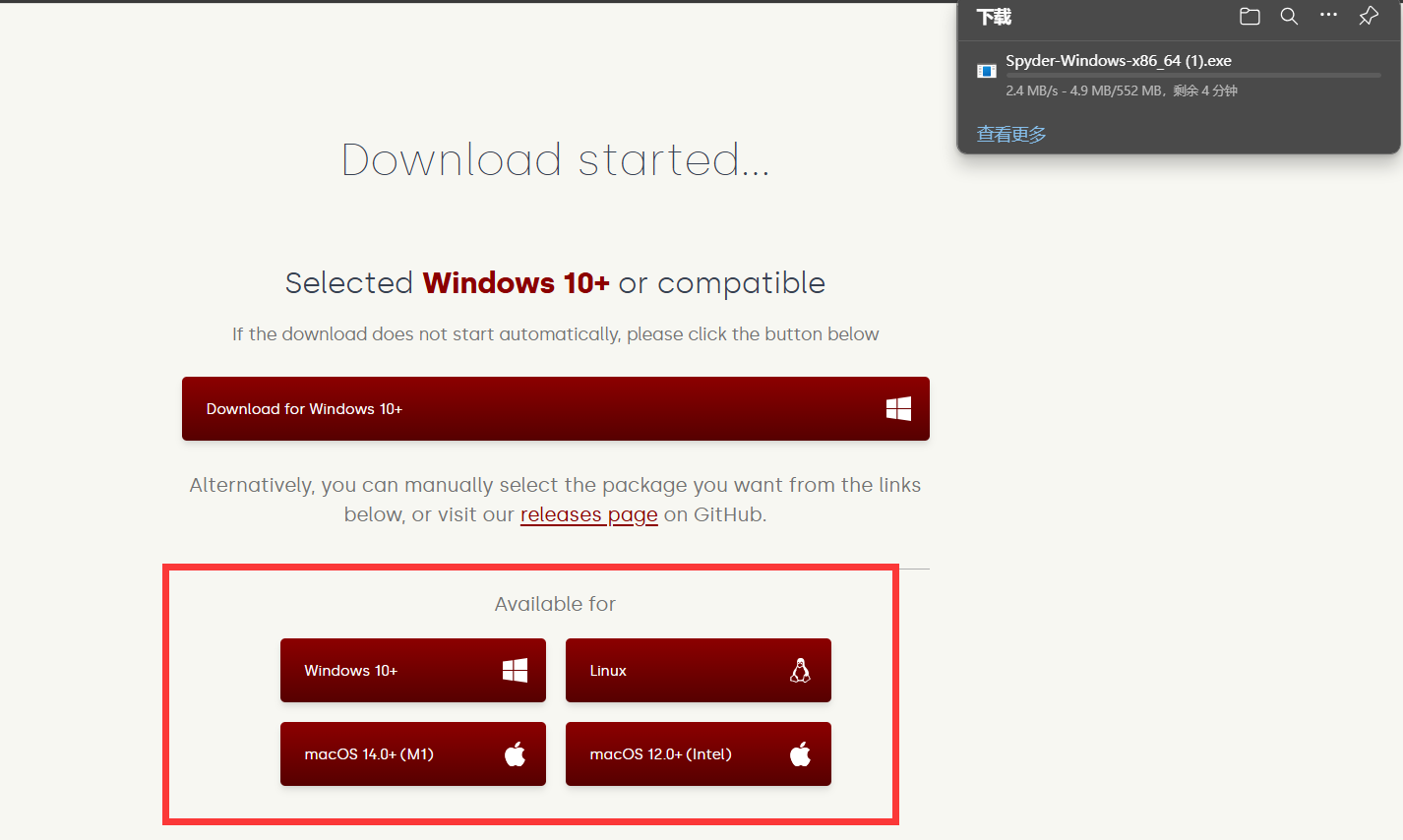
Task: Click Windows logo on main download button
Action: 898,408
